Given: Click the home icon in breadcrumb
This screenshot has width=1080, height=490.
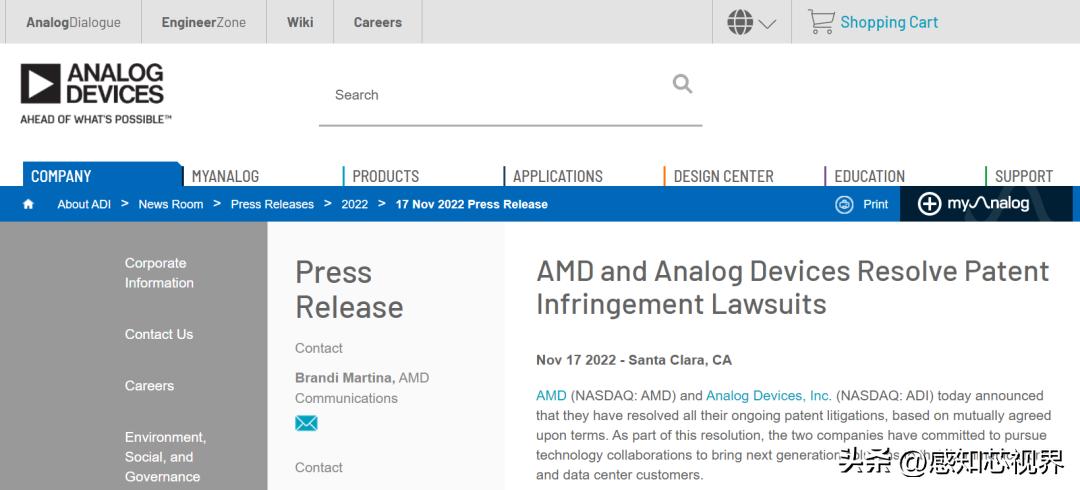Looking at the screenshot, I should pos(28,204).
